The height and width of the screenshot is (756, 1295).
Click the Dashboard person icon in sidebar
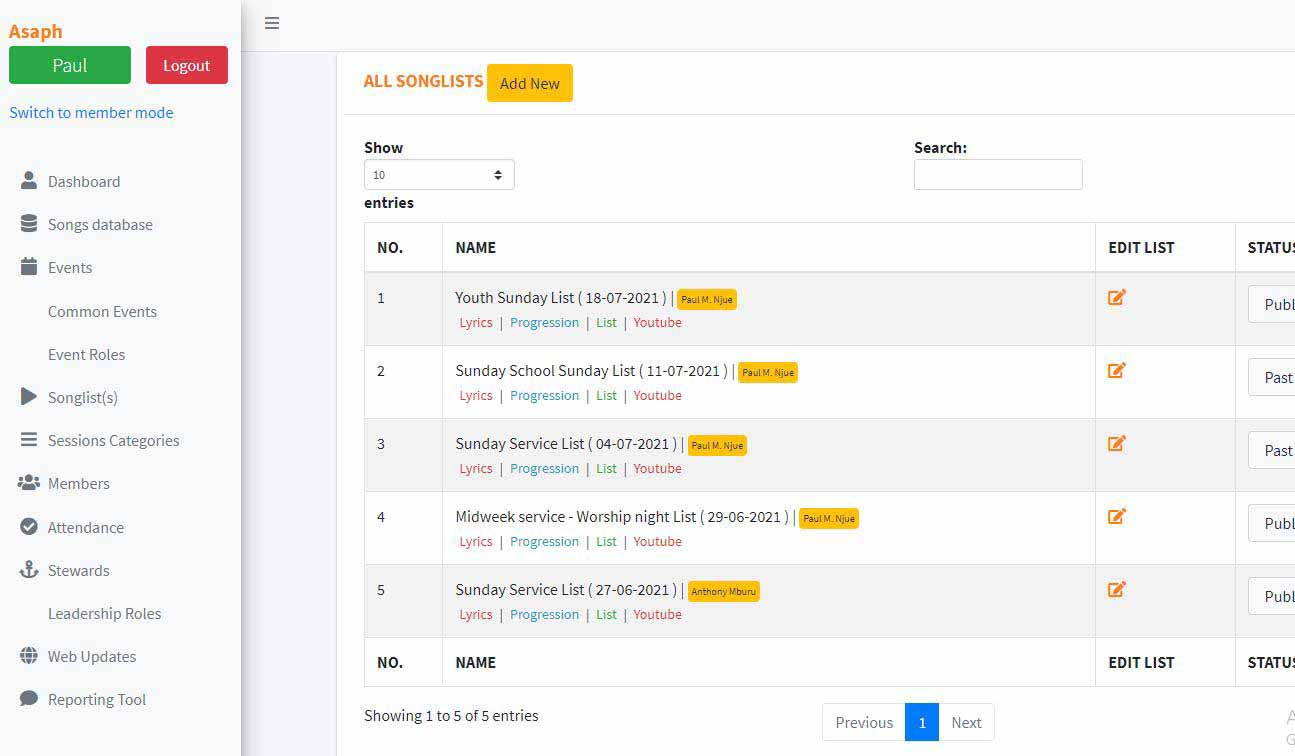[29, 181]
